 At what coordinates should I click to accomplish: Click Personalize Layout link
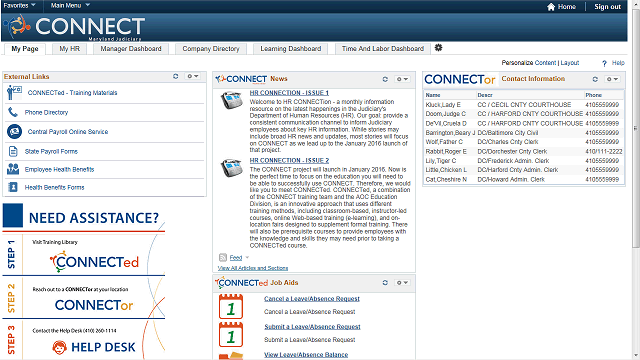tap(570, 63)
